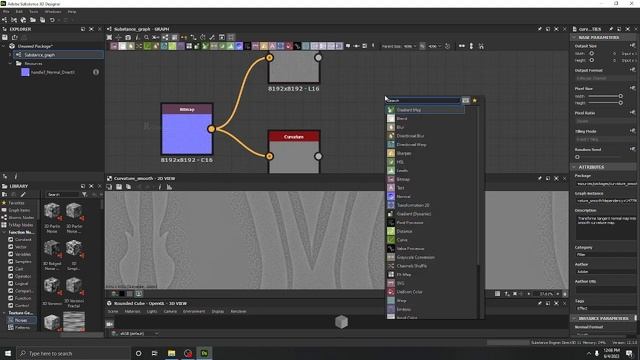Click the node menu search field

pyautogui.click(x=423, y=100)
